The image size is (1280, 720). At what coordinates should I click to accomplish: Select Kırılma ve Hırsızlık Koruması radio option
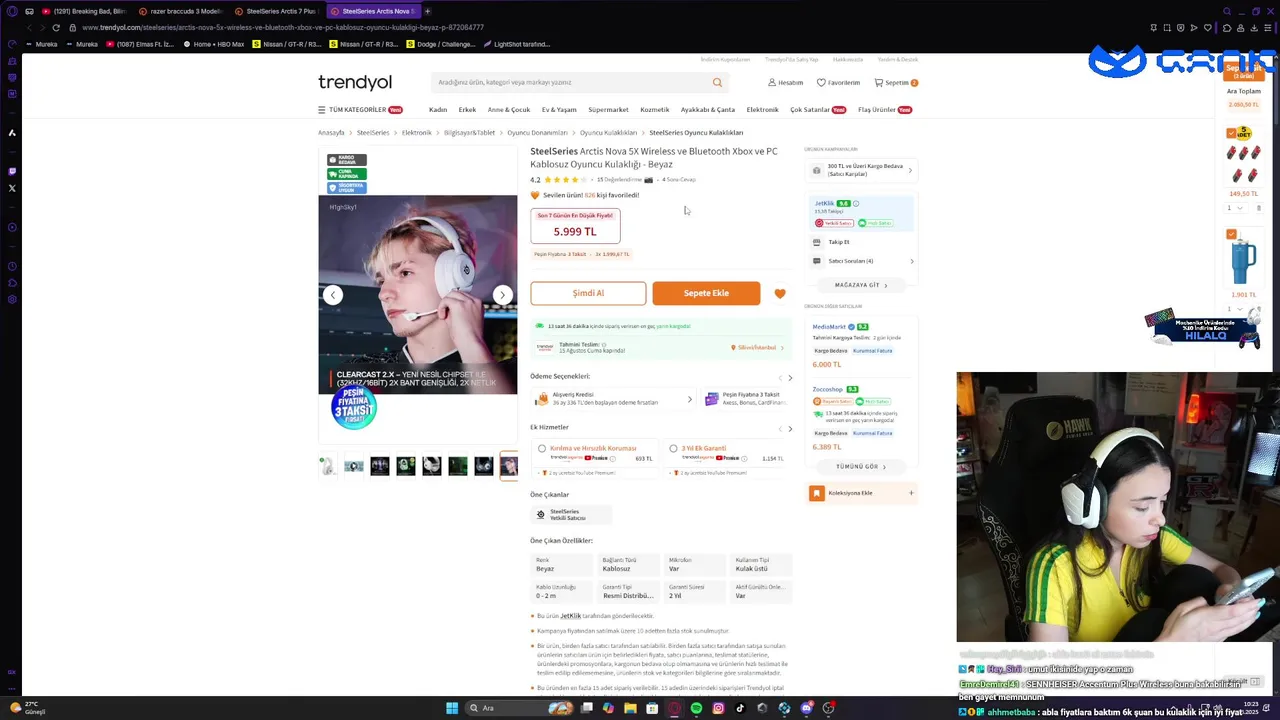click(542, 448)
